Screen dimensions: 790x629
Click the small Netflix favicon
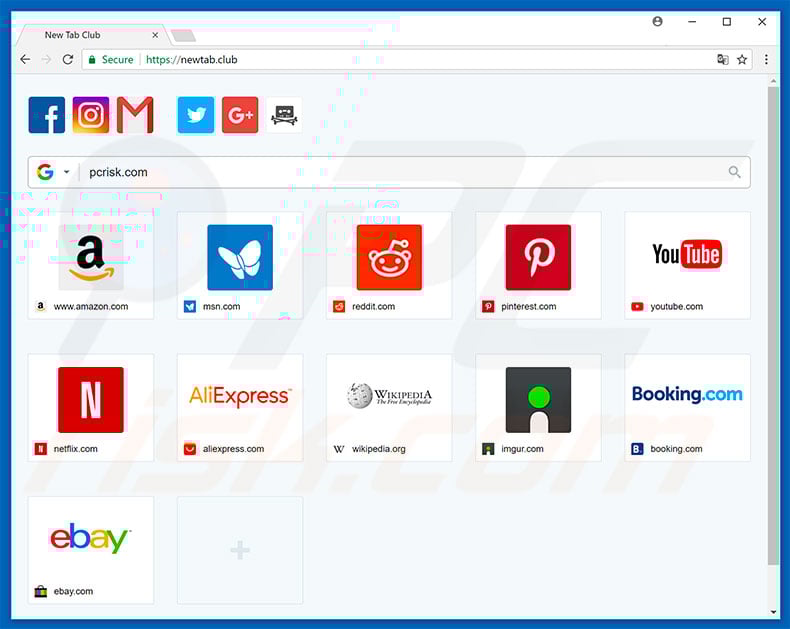coord(41,449)
